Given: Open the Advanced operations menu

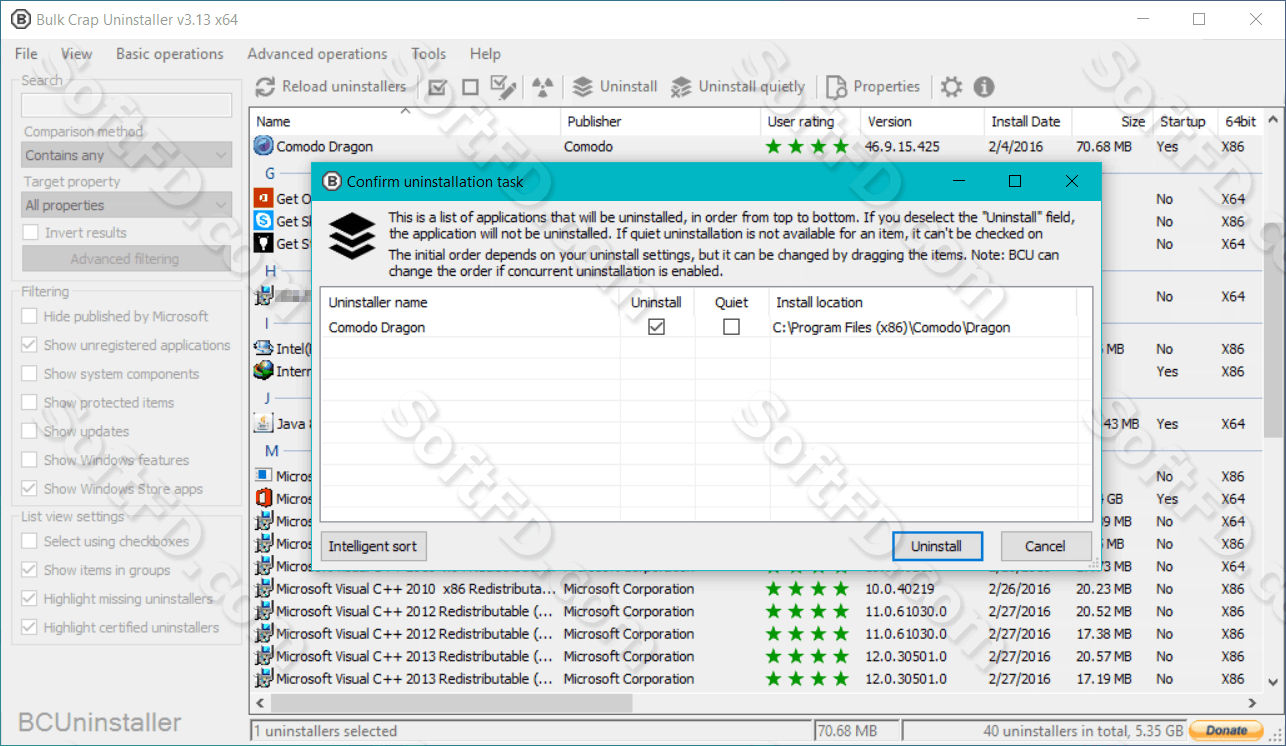Looking at the screenshot, I should (x=317, y=54).
